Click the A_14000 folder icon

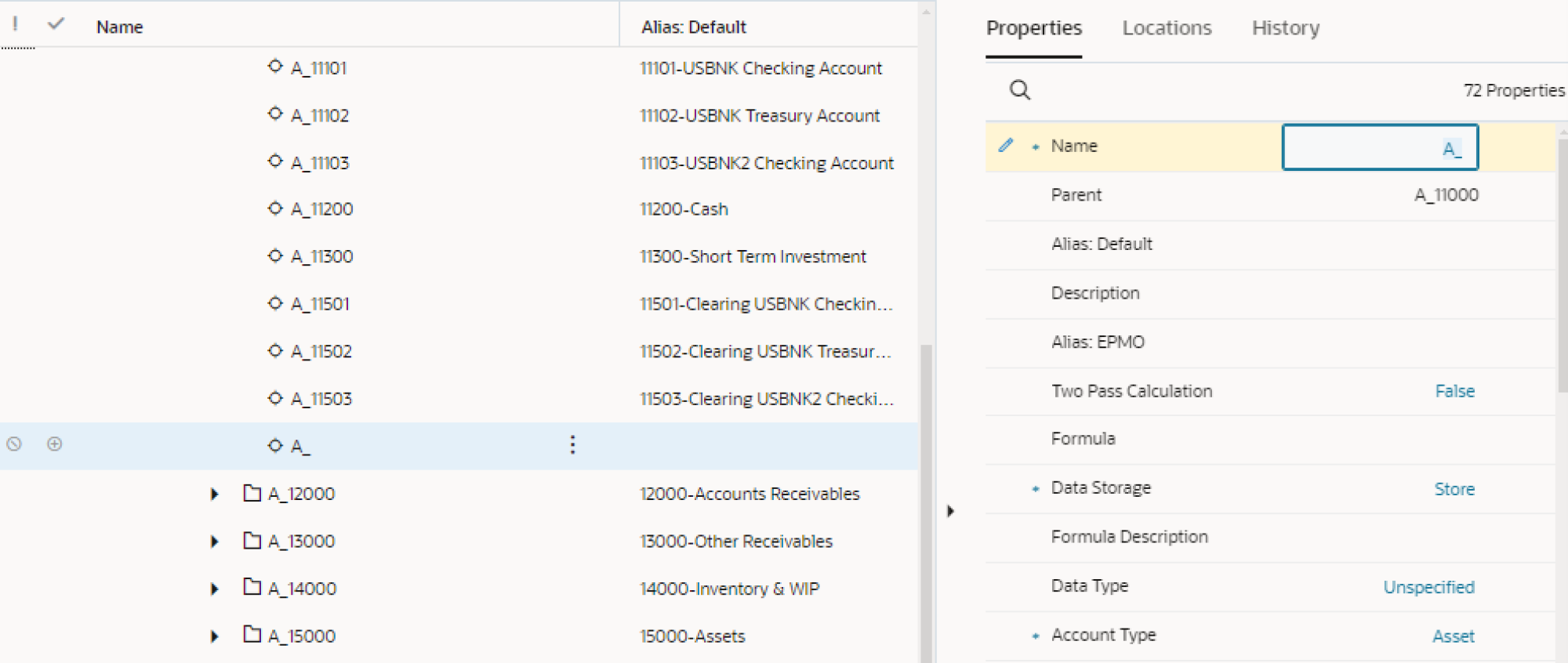(252, 587)
